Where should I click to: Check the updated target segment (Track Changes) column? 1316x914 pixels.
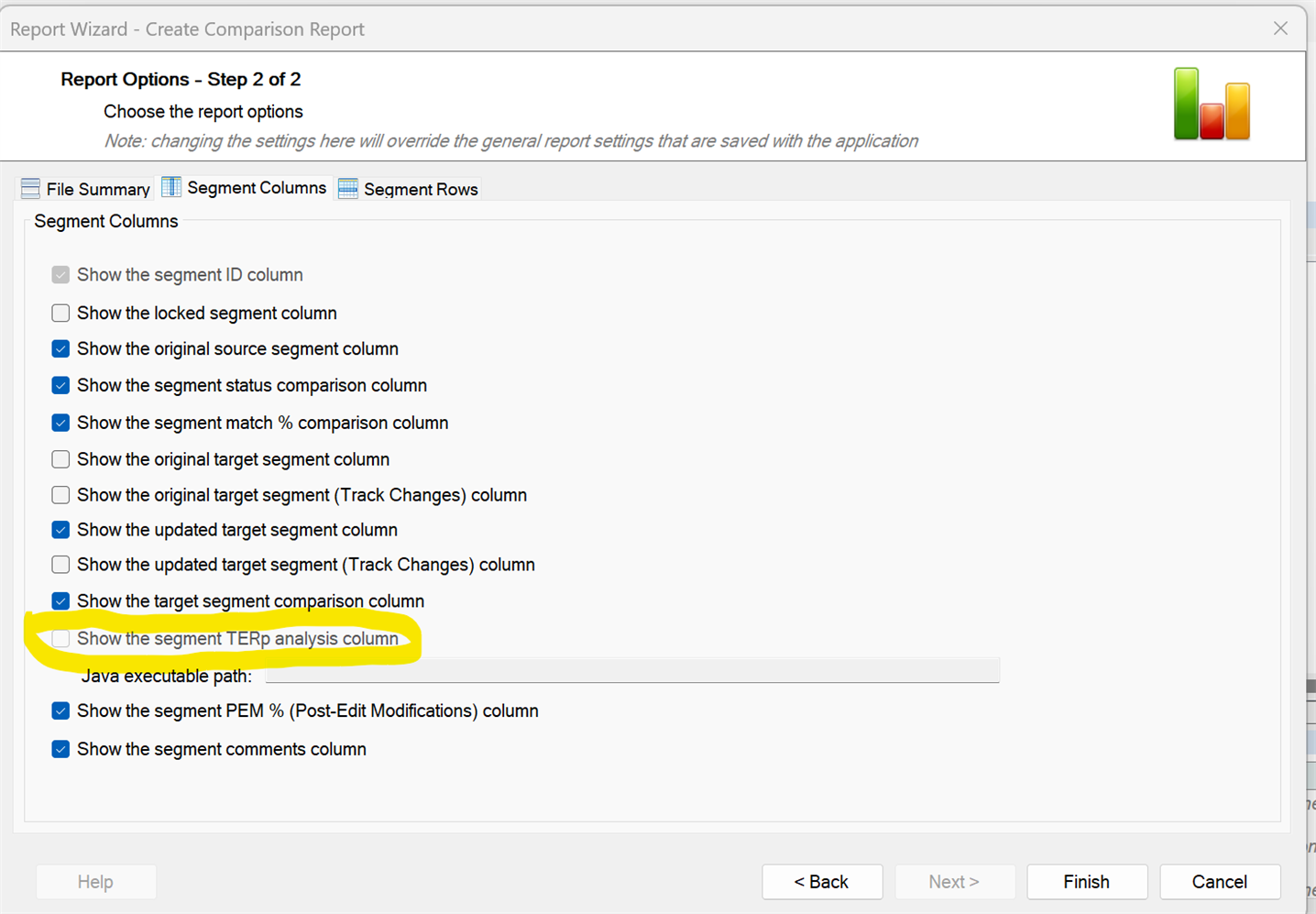[60, 564]
